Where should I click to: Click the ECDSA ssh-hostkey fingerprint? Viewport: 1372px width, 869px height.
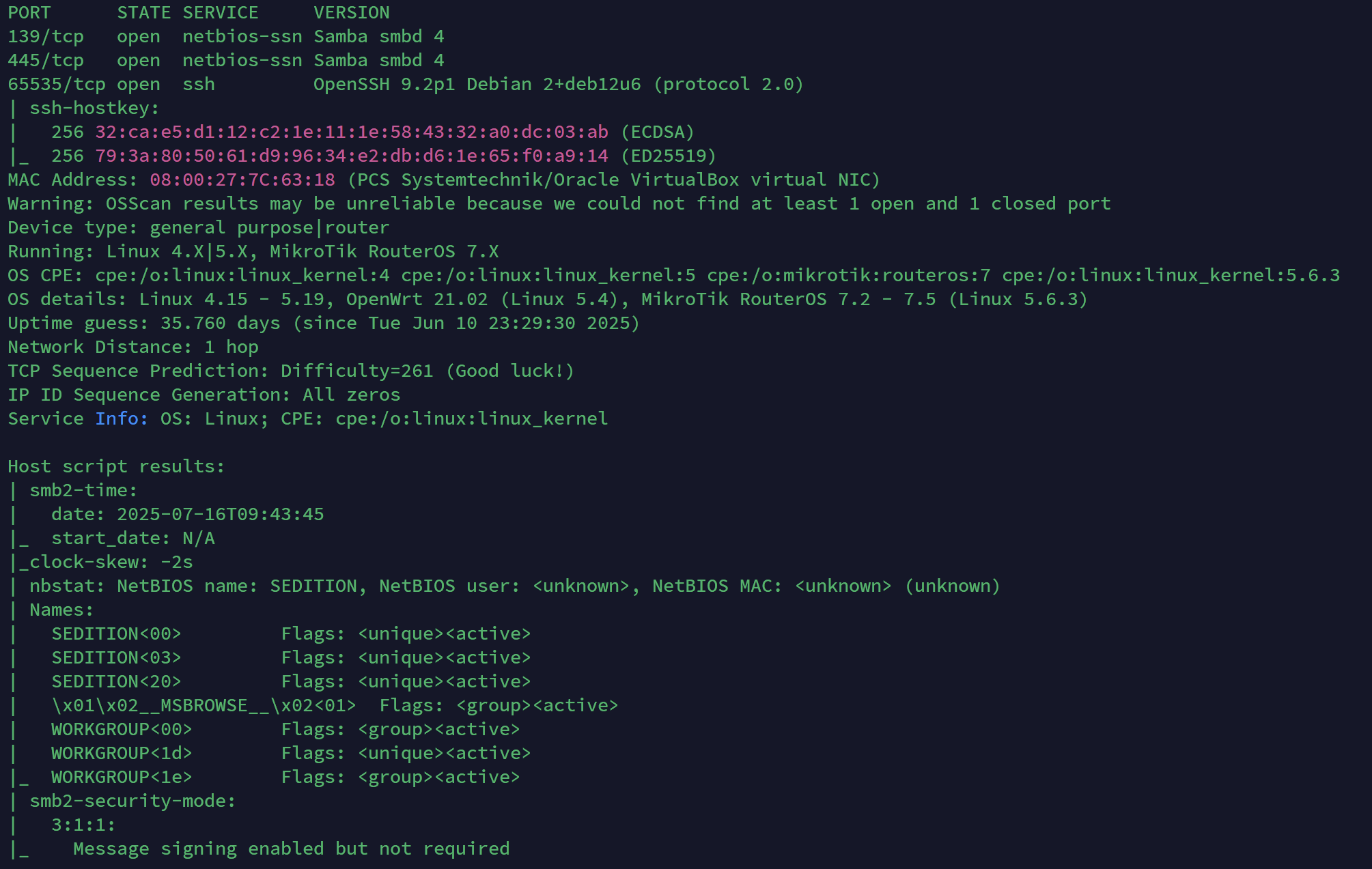click(x=351, y=132)
